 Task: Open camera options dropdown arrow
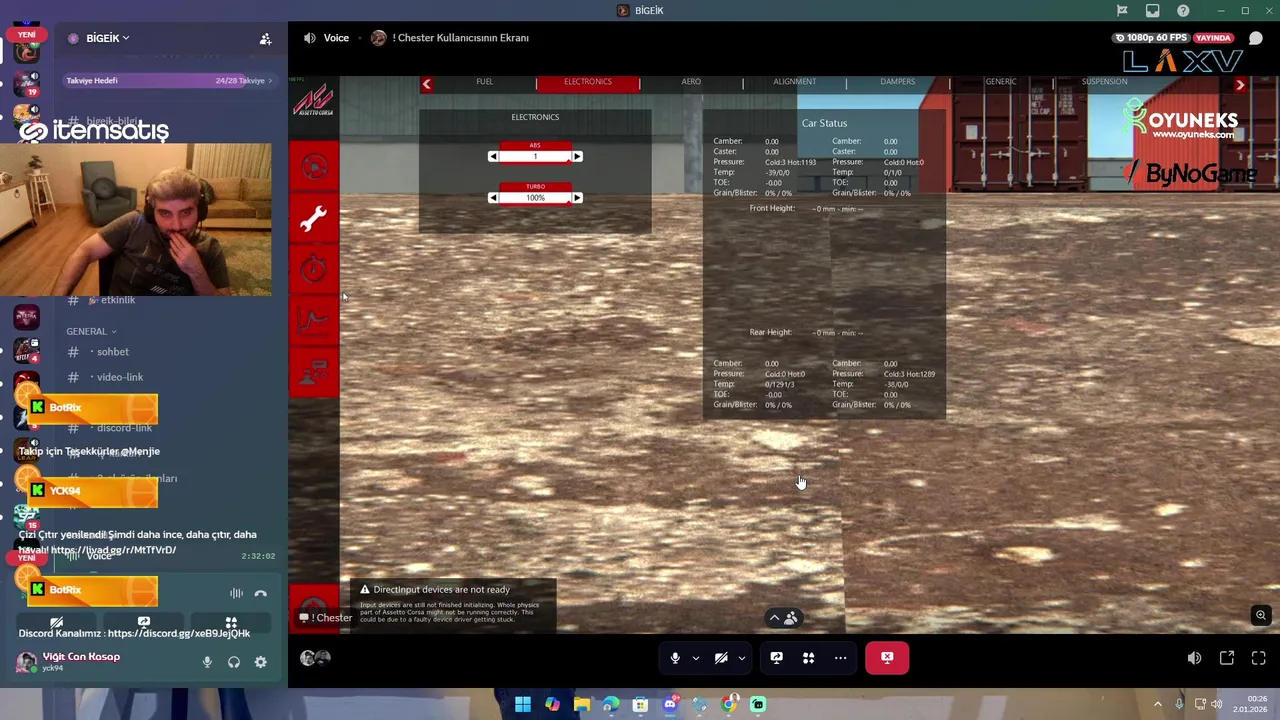coord(741,658)
